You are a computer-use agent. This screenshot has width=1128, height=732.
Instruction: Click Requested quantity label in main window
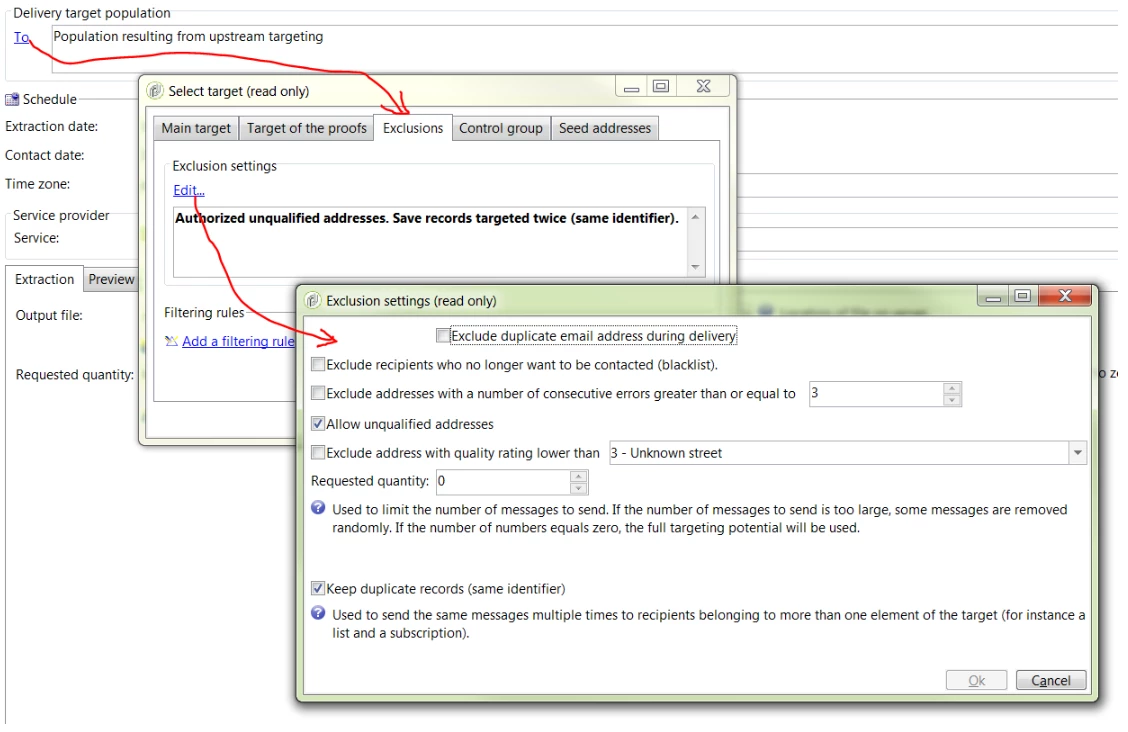(75, 375)
